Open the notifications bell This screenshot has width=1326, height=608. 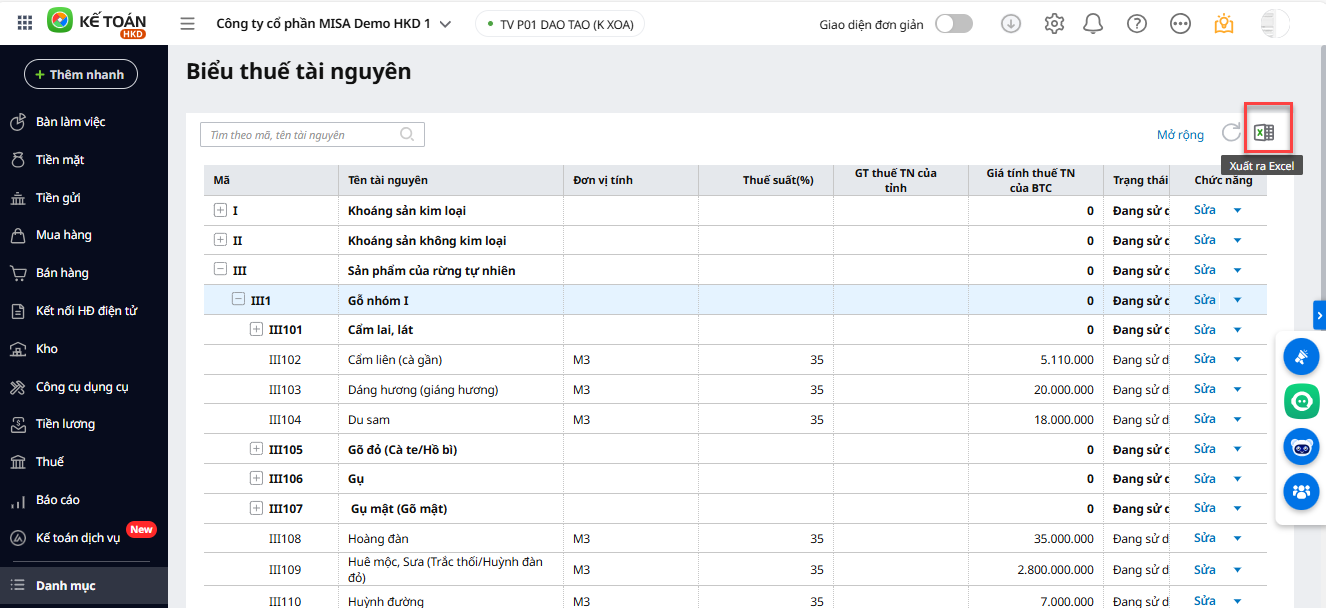[x=1093, y=24]
